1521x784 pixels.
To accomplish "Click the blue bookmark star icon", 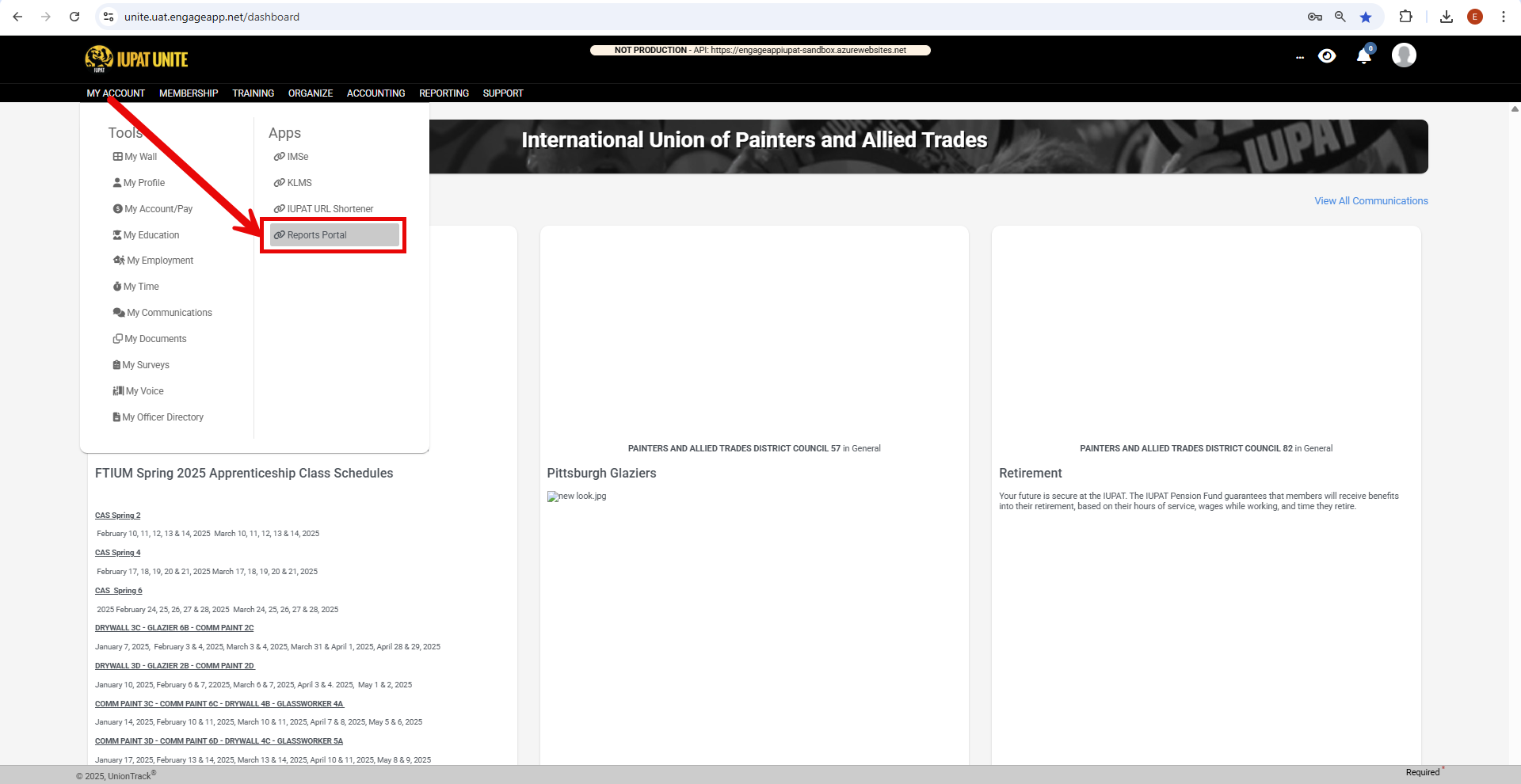I will coord(1366,17).
